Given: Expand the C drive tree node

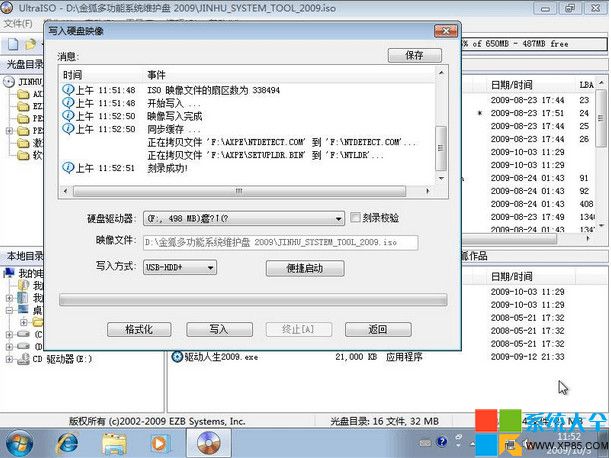Looking at the screenshot, I should (9, 334).
